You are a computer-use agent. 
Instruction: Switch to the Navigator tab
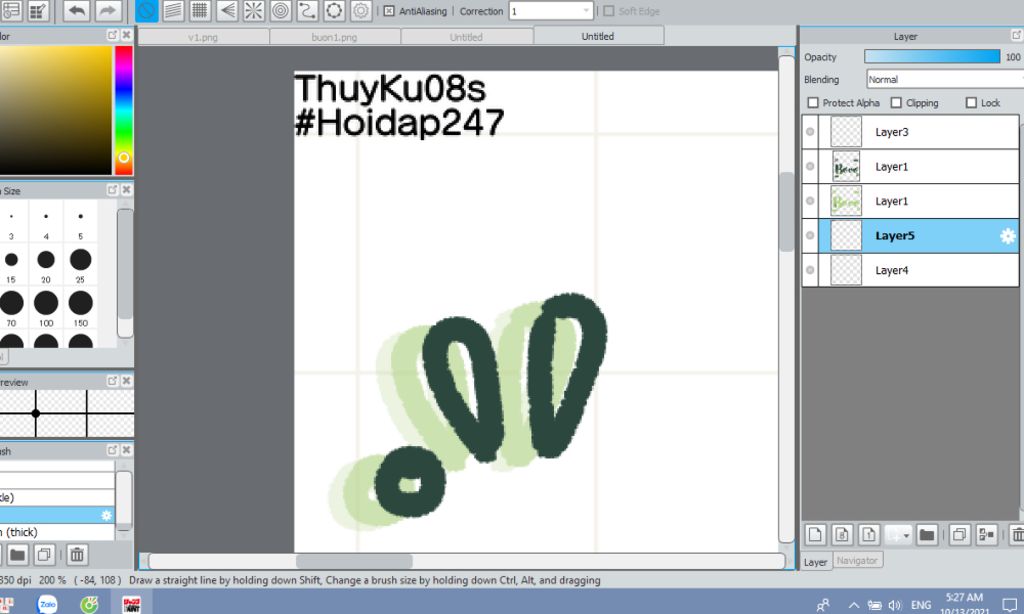point(857,560)
